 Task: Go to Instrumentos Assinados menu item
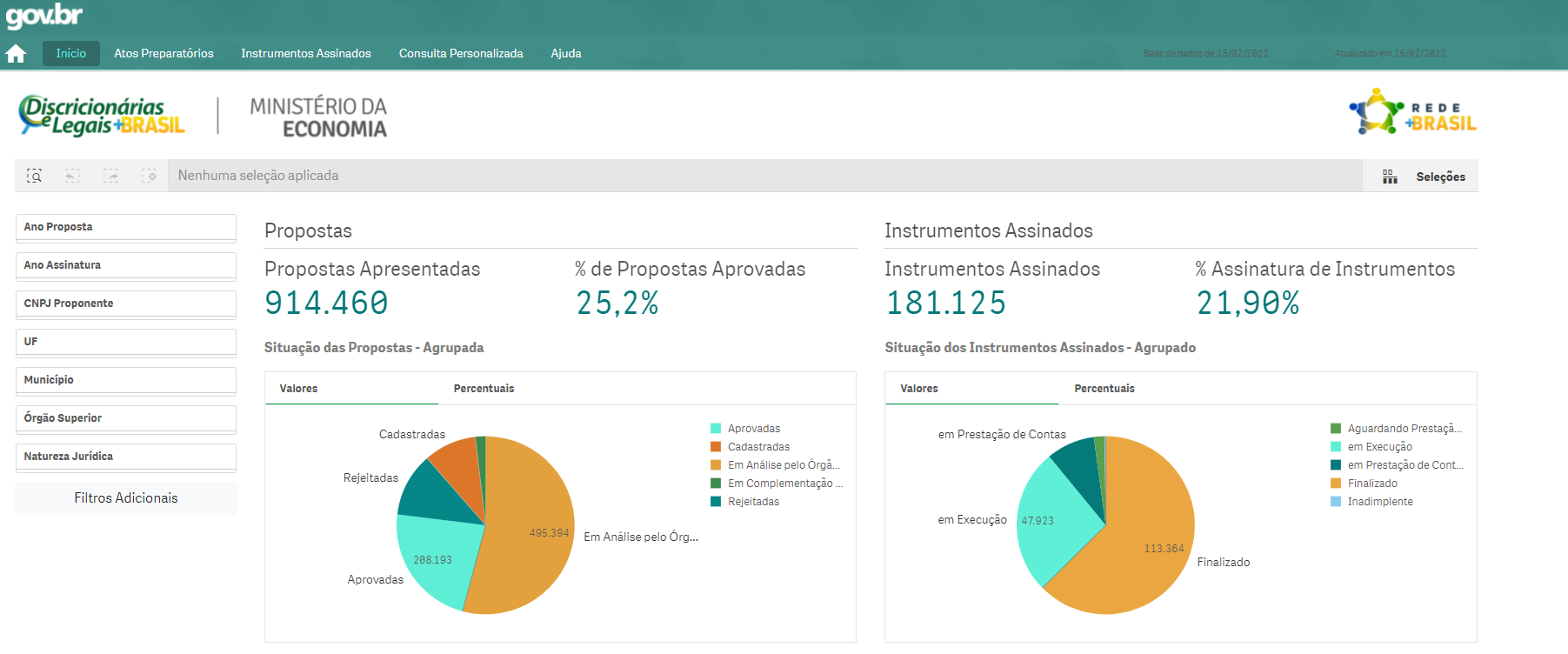306,53
